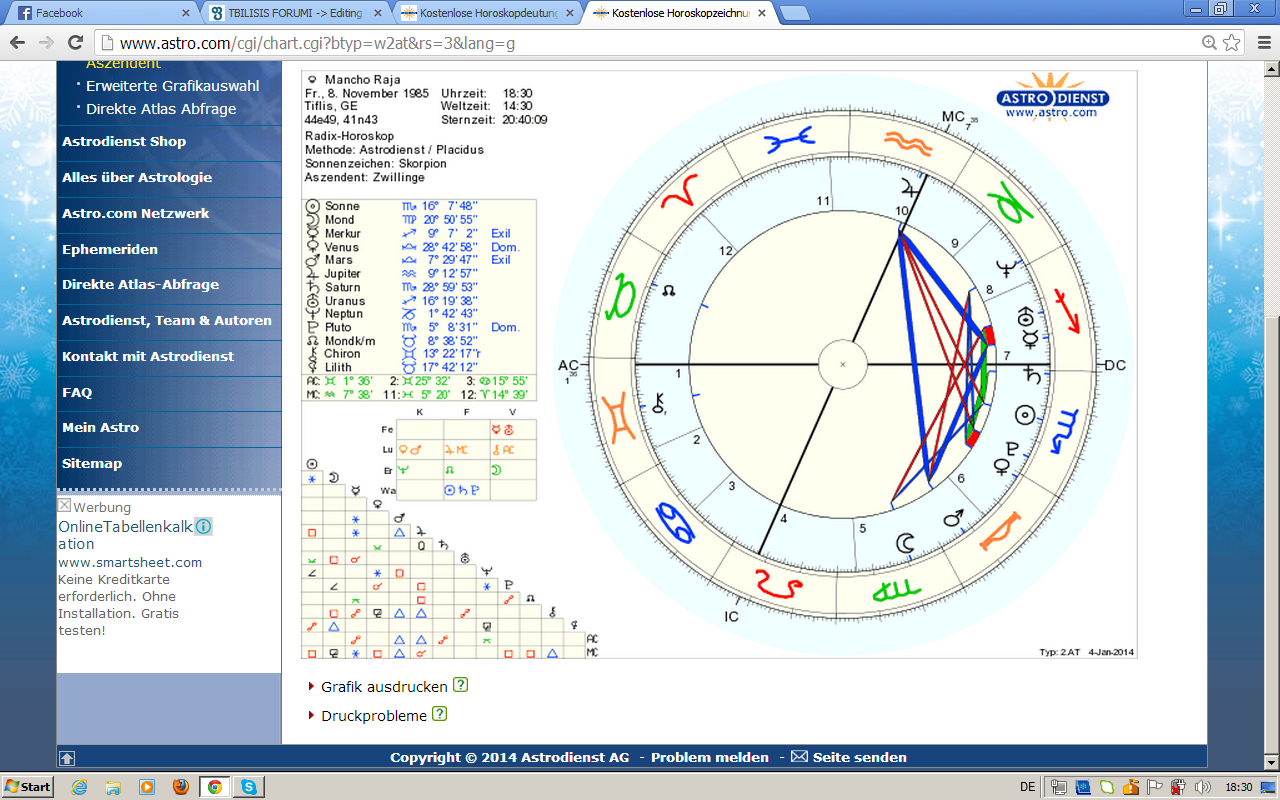Open the www.smartsheet.com ad link

click(x=130, y=562)
